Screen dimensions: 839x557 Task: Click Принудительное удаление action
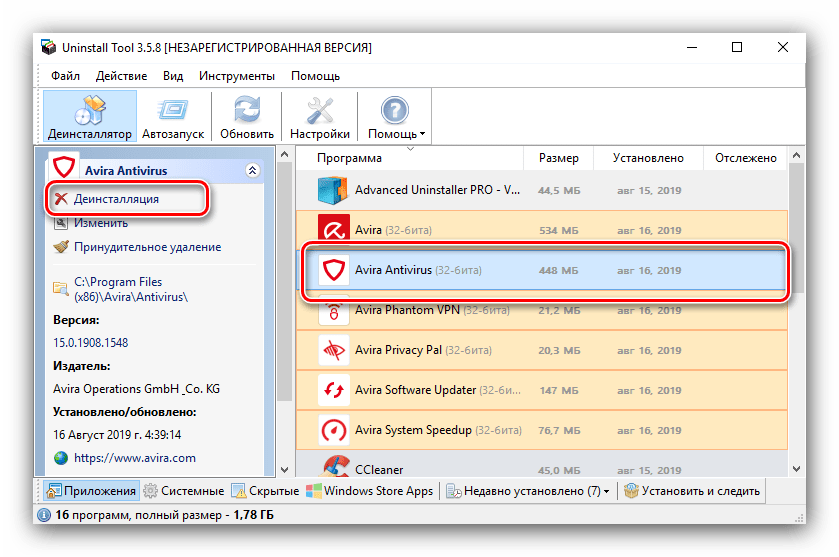(x=147, y=247)
